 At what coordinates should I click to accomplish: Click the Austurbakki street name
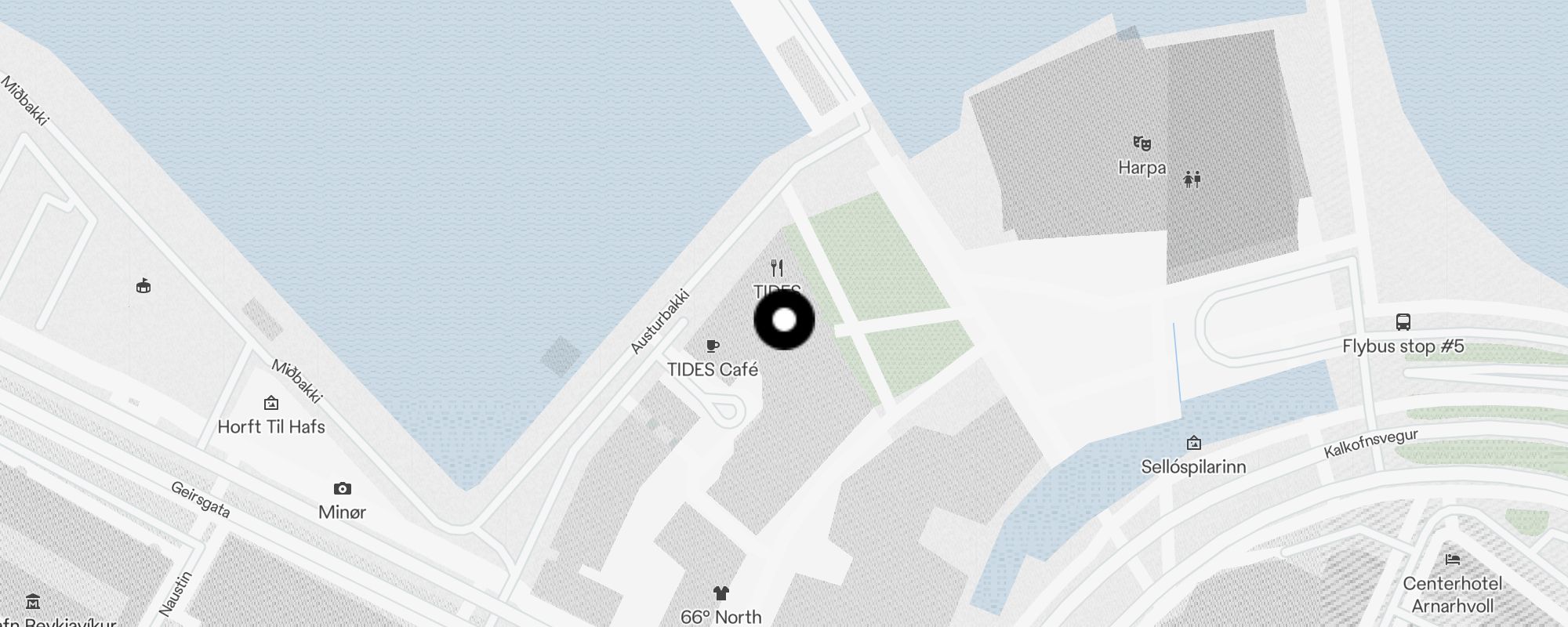(660, 322)
